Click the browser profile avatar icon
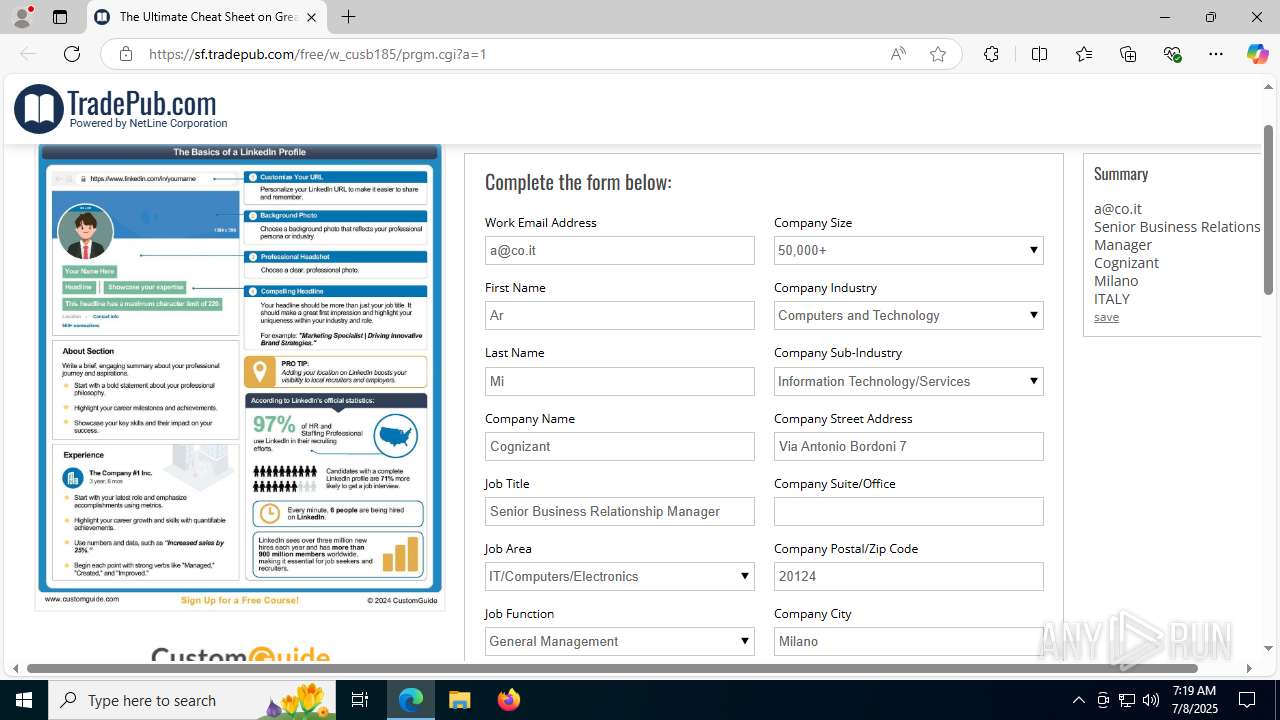The height and width of the screenshot is (720, 1280). tap(21, 17)
